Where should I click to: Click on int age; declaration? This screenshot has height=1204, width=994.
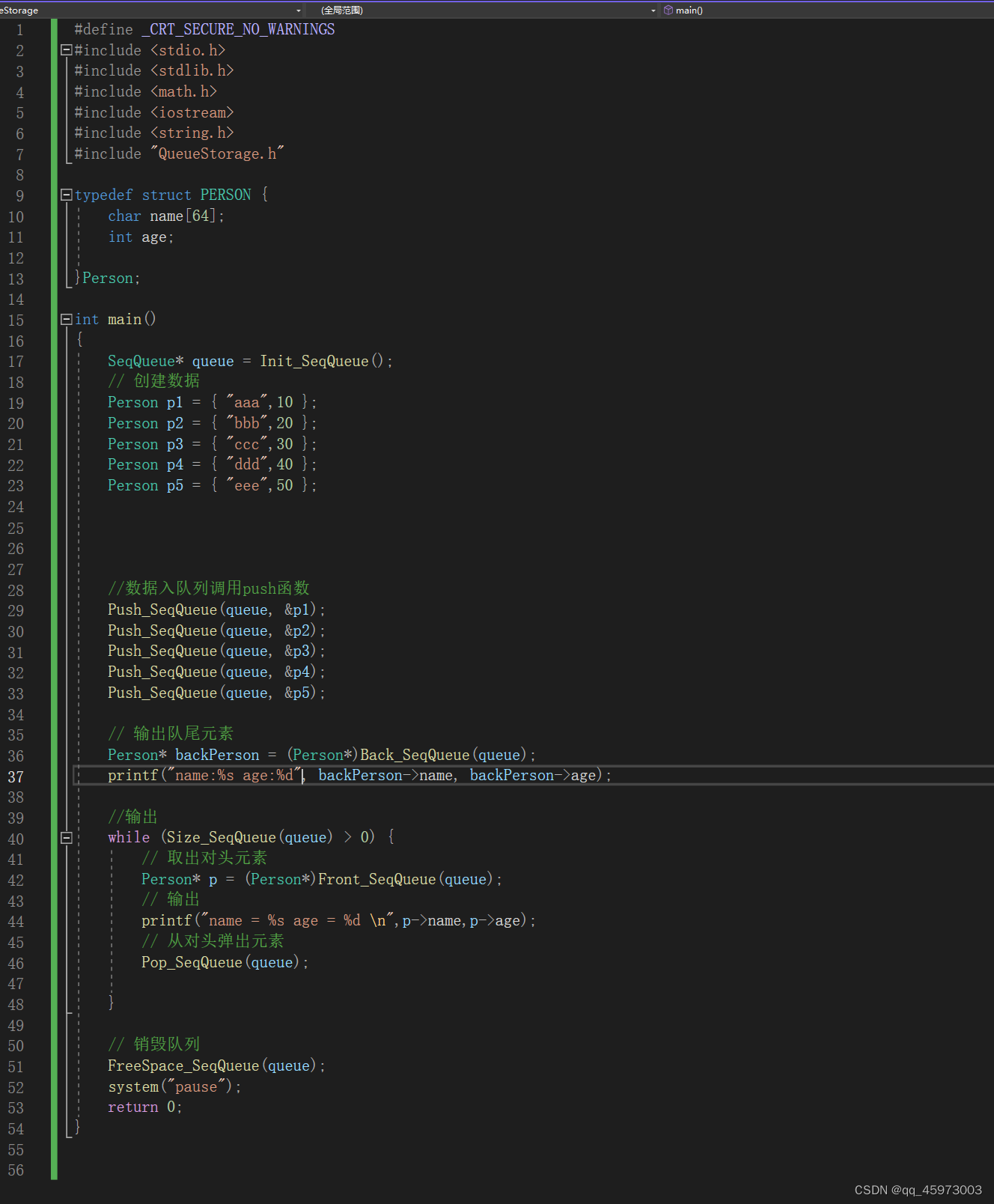click(141, 237)
